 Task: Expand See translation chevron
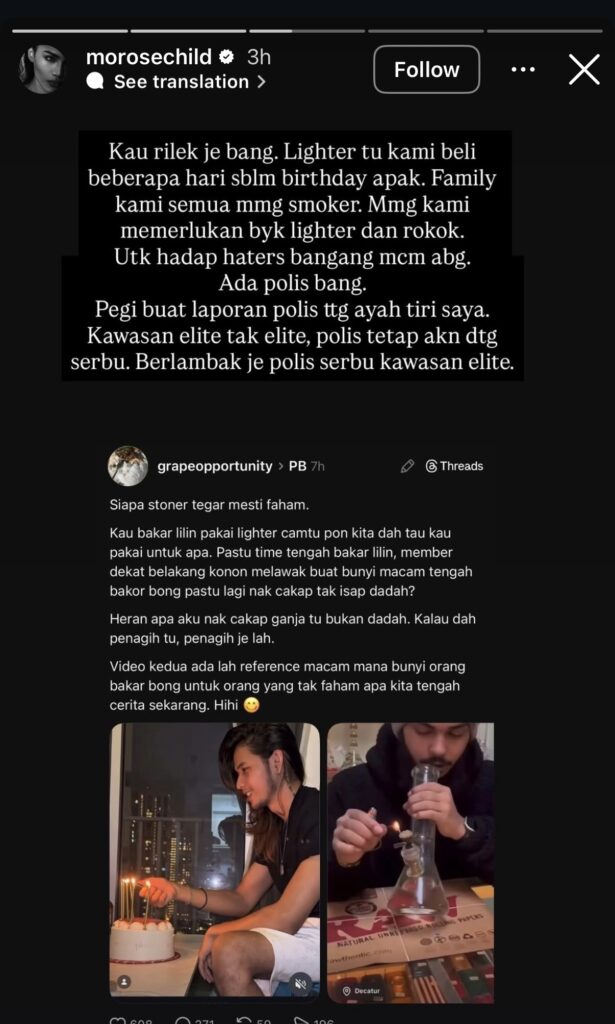point(261,82)
